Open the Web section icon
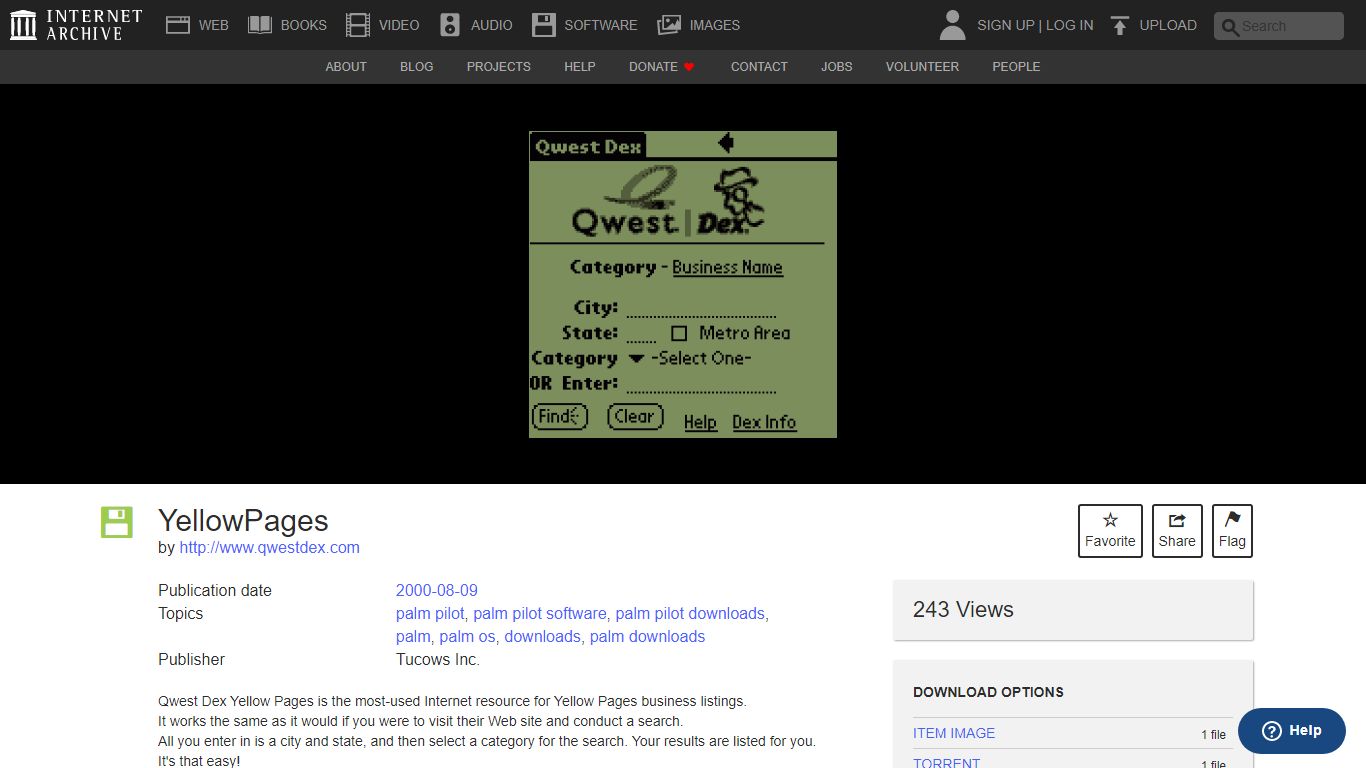The width and height of the screenshot is (1366, 768). (178, 25)
